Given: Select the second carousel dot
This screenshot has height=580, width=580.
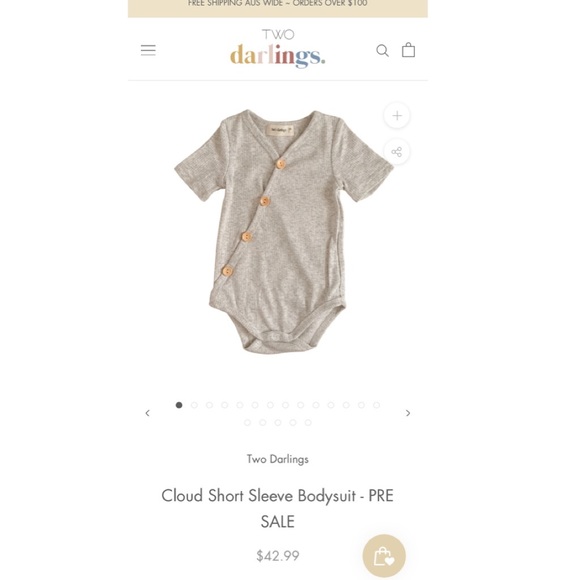Looking at the screenshot, I should coord(194,405).
